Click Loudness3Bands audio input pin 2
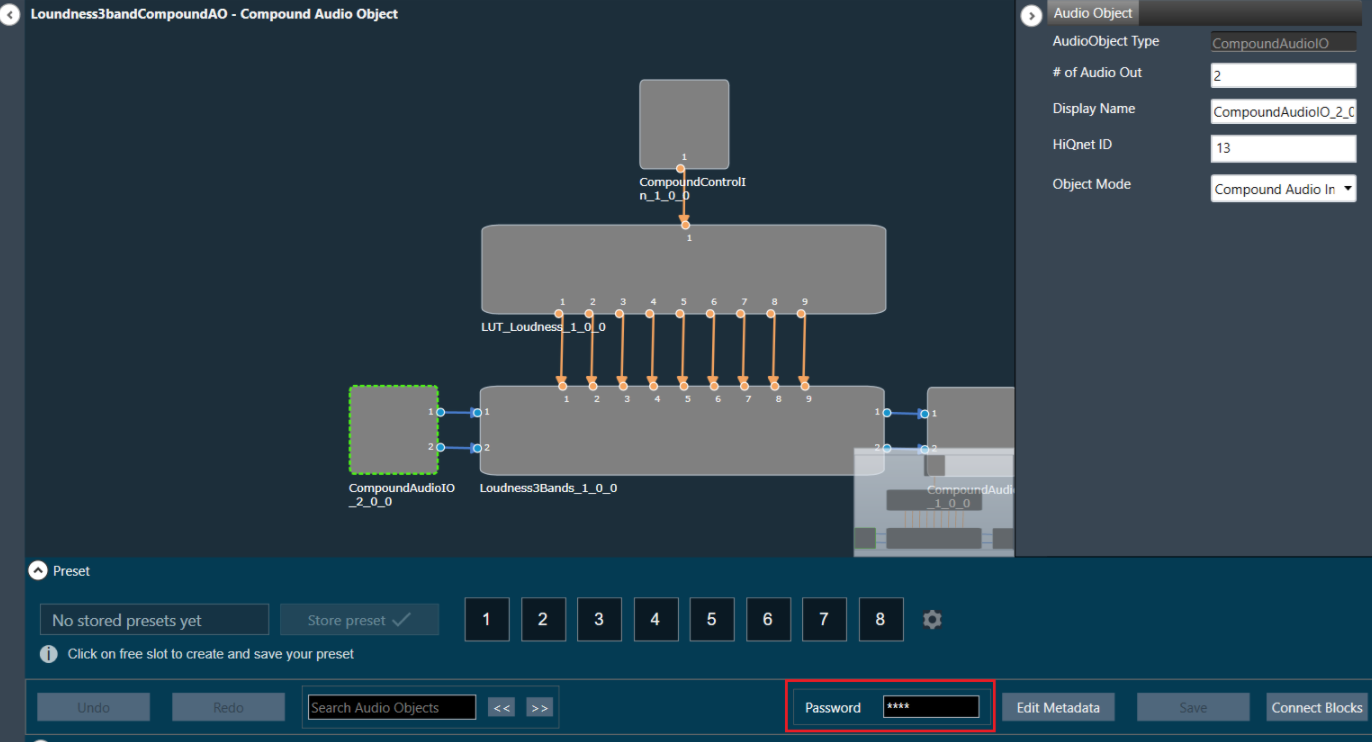The image size is (1372, 742). [477, 448]
